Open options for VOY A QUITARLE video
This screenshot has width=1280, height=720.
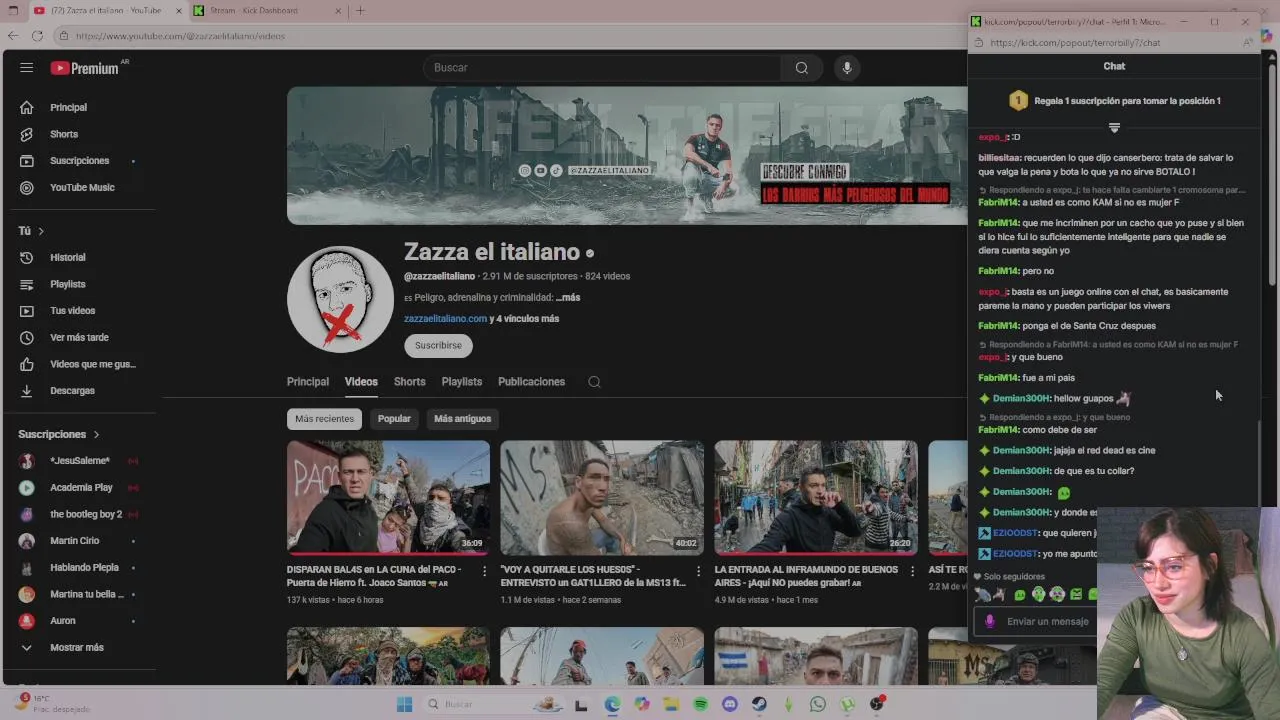click(698, 571)
